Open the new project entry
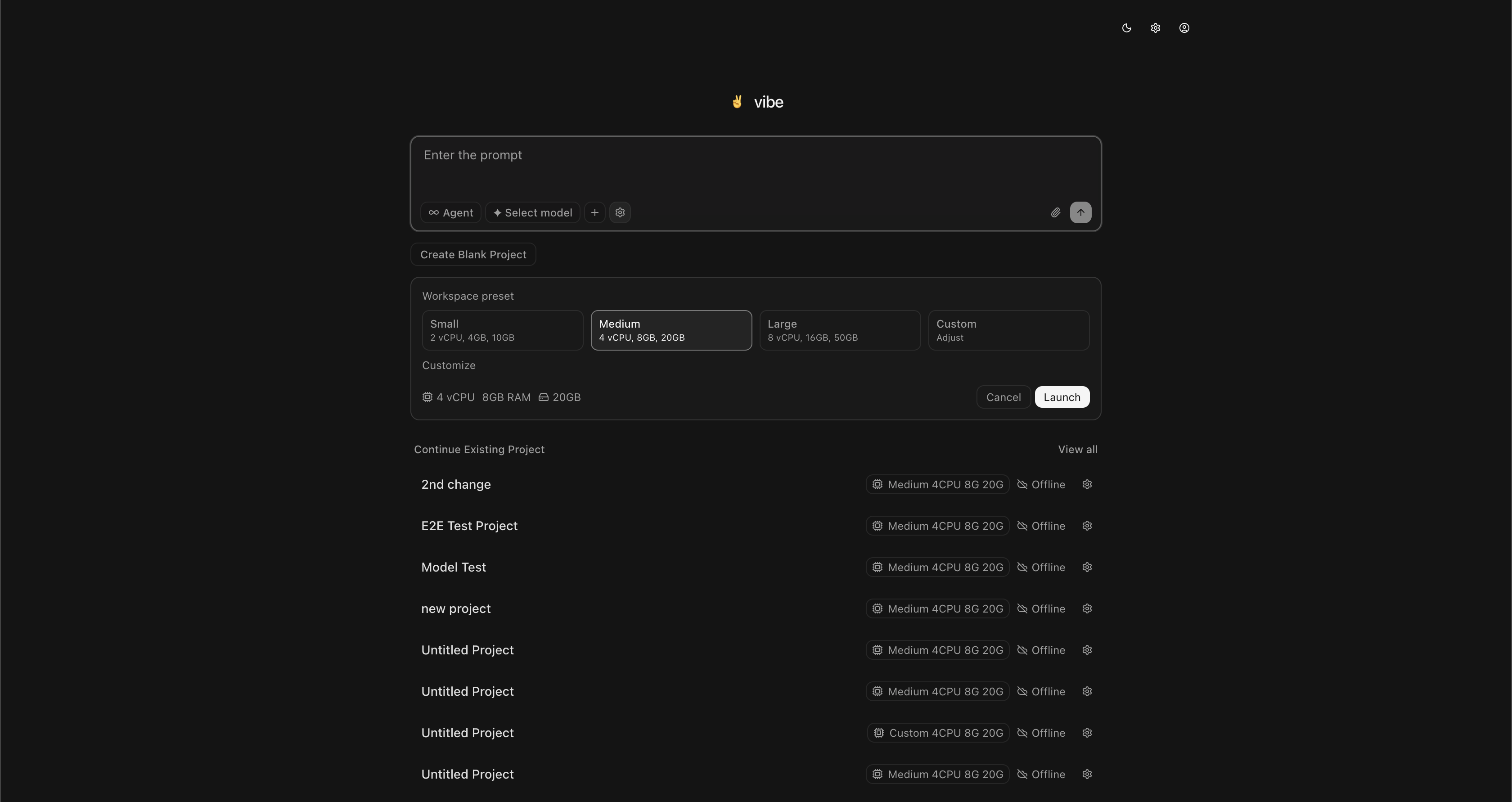The image size is (1512, 802). [456, 609]
